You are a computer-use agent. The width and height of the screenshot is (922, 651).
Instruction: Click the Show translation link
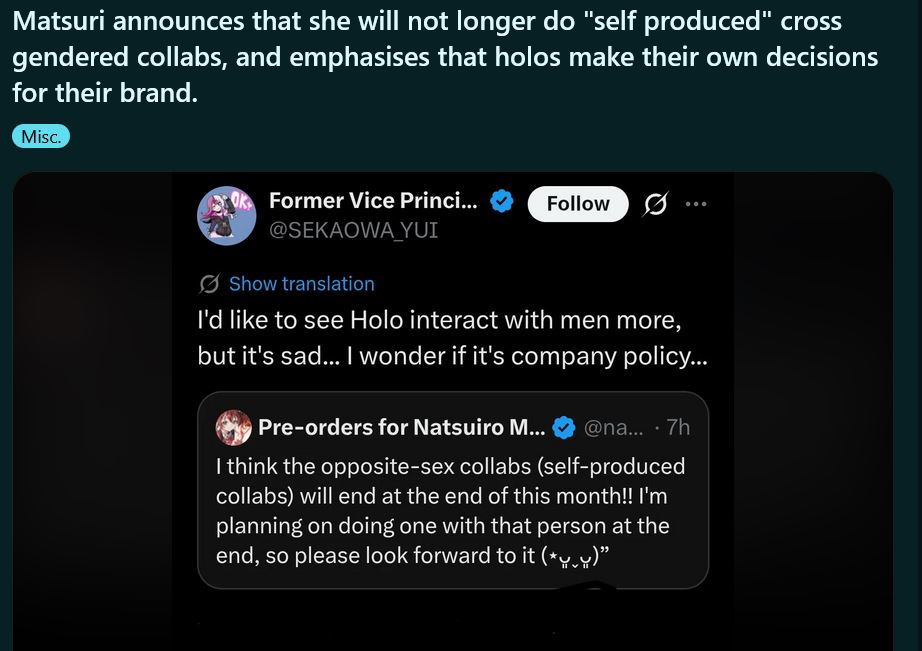(x=301, y=284)
